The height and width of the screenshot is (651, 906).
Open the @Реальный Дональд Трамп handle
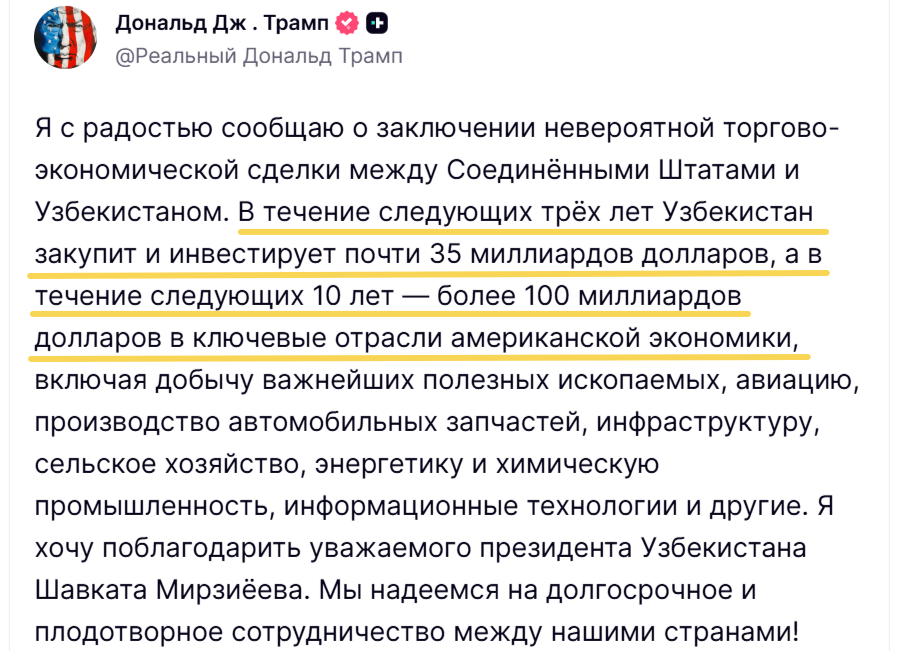point(260,56)
